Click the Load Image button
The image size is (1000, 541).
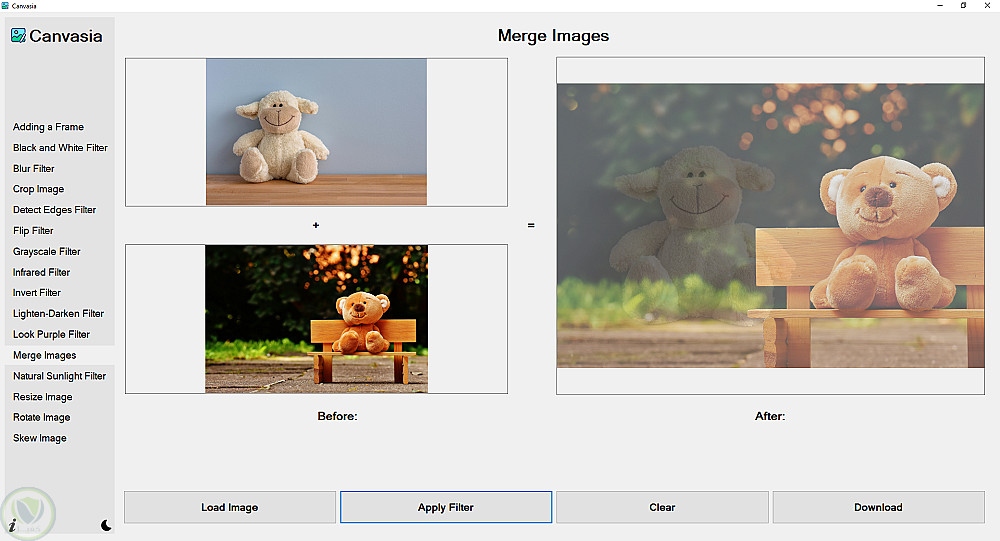coord(230,507)
